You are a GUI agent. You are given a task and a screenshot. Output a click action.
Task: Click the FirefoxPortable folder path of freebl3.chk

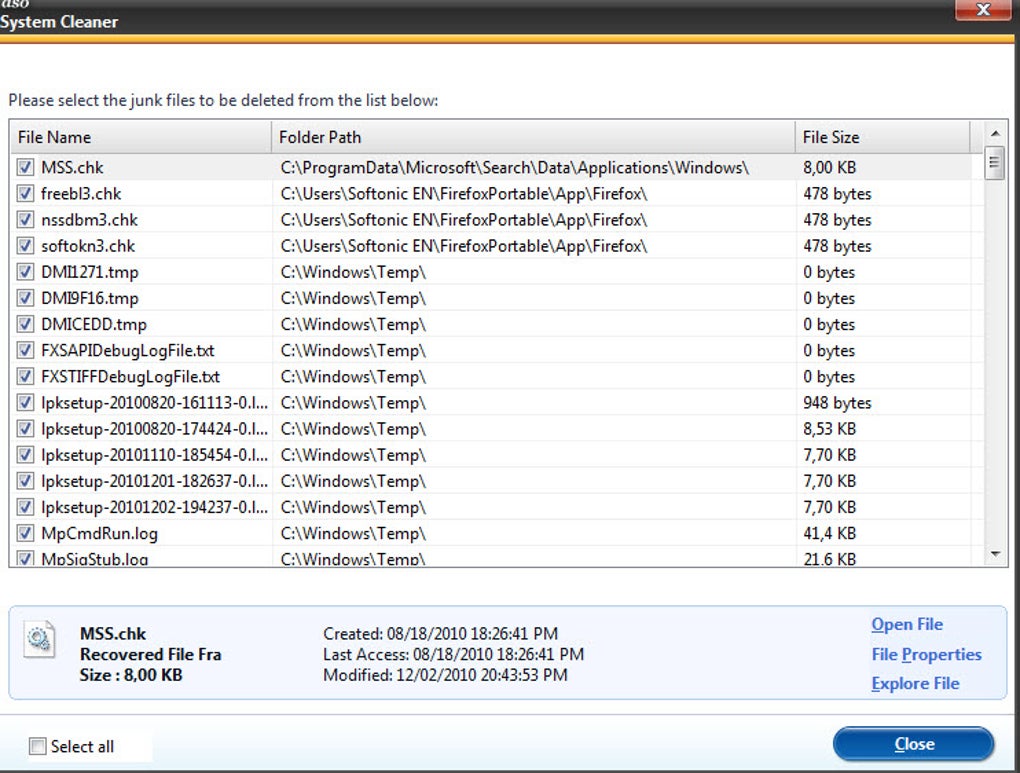(464, 194)
